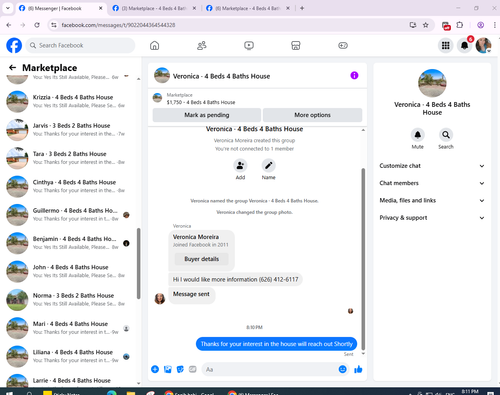The image size is (500, 395).
Task: Open the Watch video icon
Action: point(249,45)
